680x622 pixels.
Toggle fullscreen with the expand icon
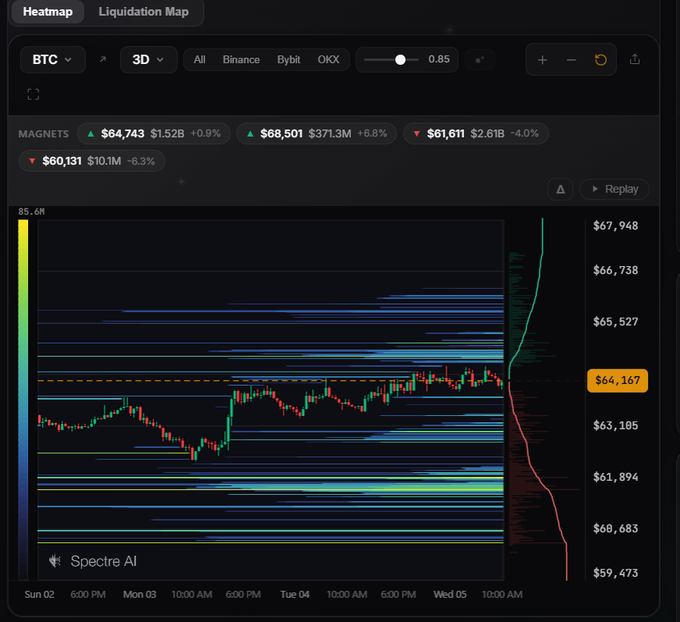click(33, 94)
